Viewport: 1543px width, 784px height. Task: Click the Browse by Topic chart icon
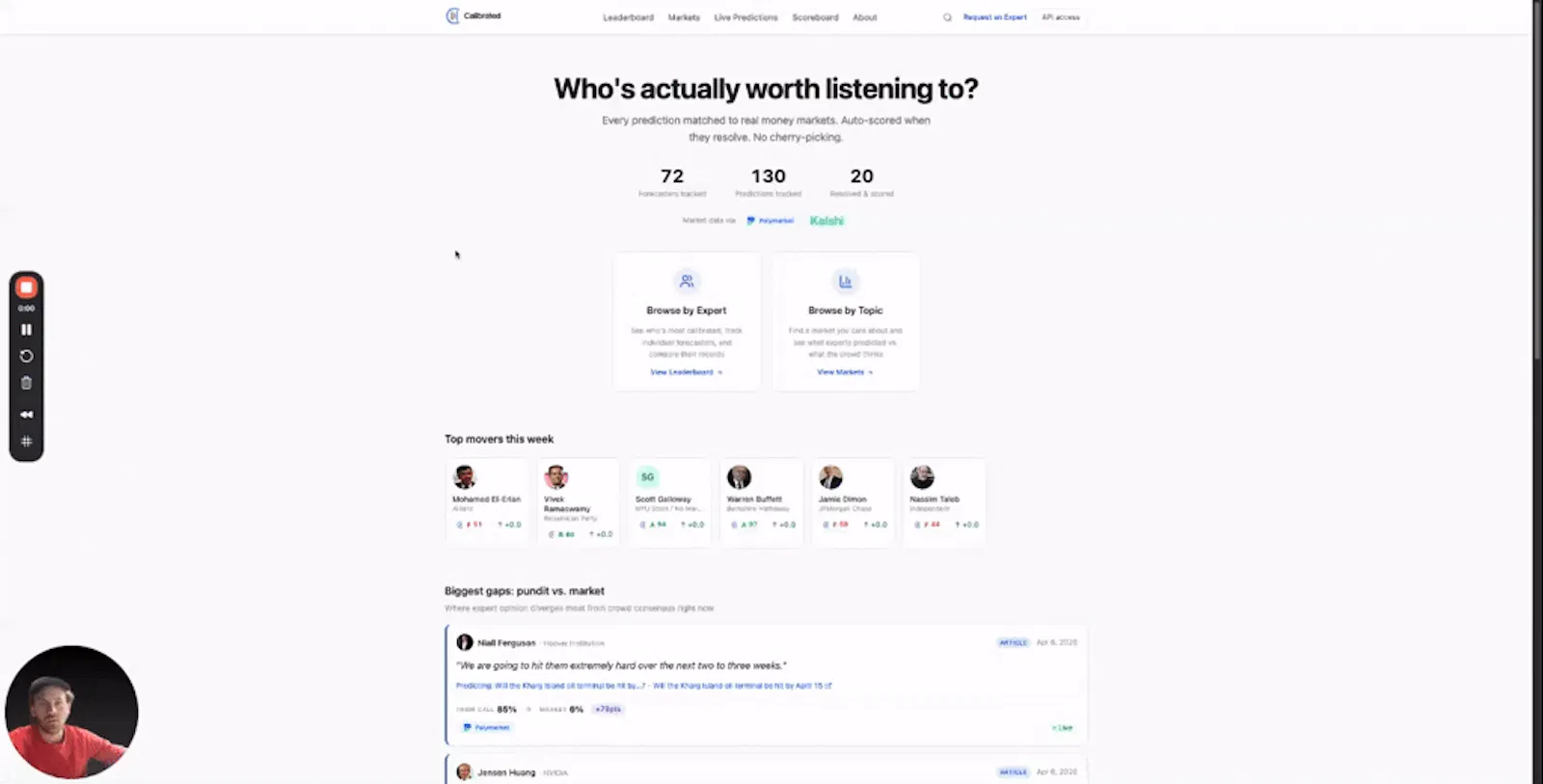click(x=845, y=282)
